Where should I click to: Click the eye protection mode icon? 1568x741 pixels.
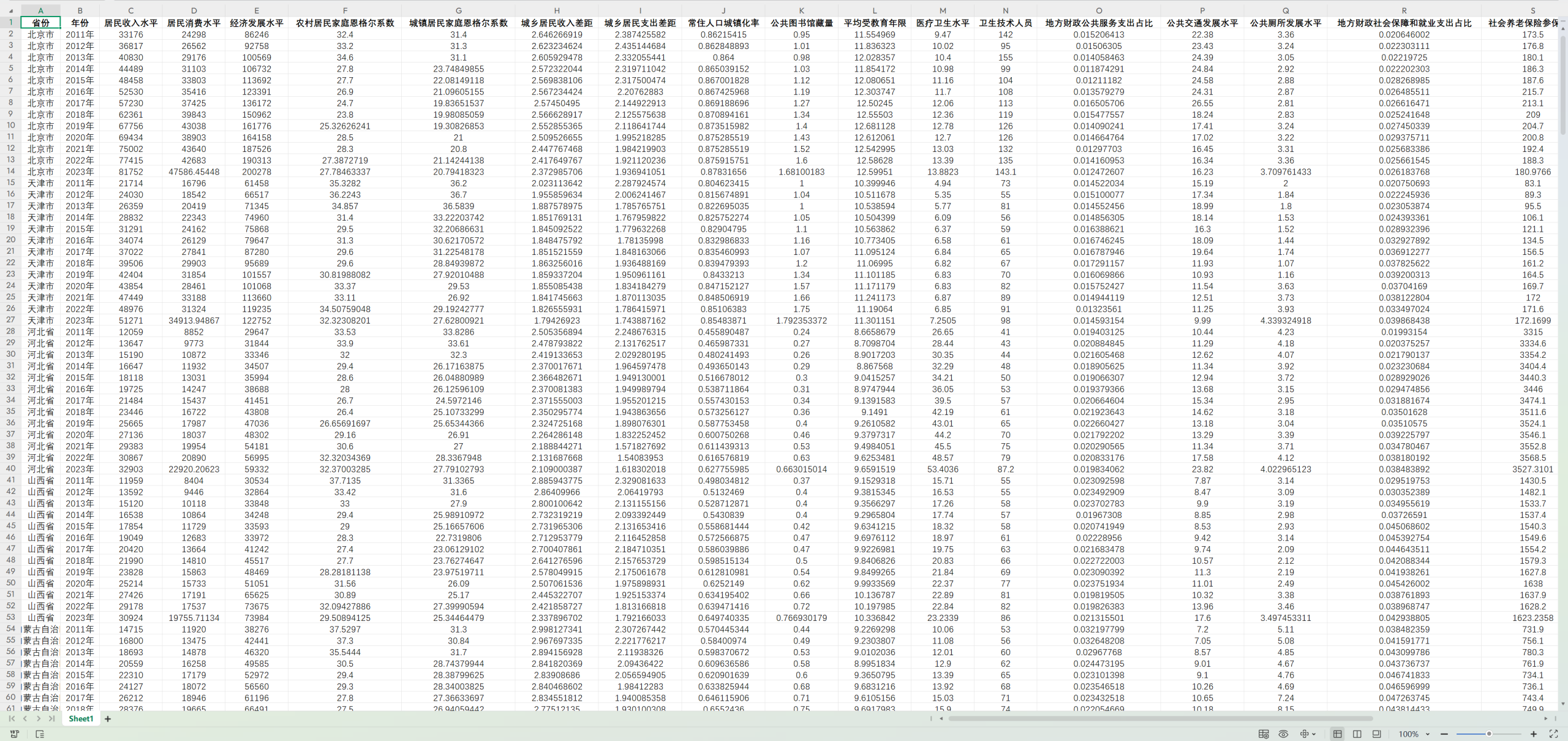(x=1283, y=734)
